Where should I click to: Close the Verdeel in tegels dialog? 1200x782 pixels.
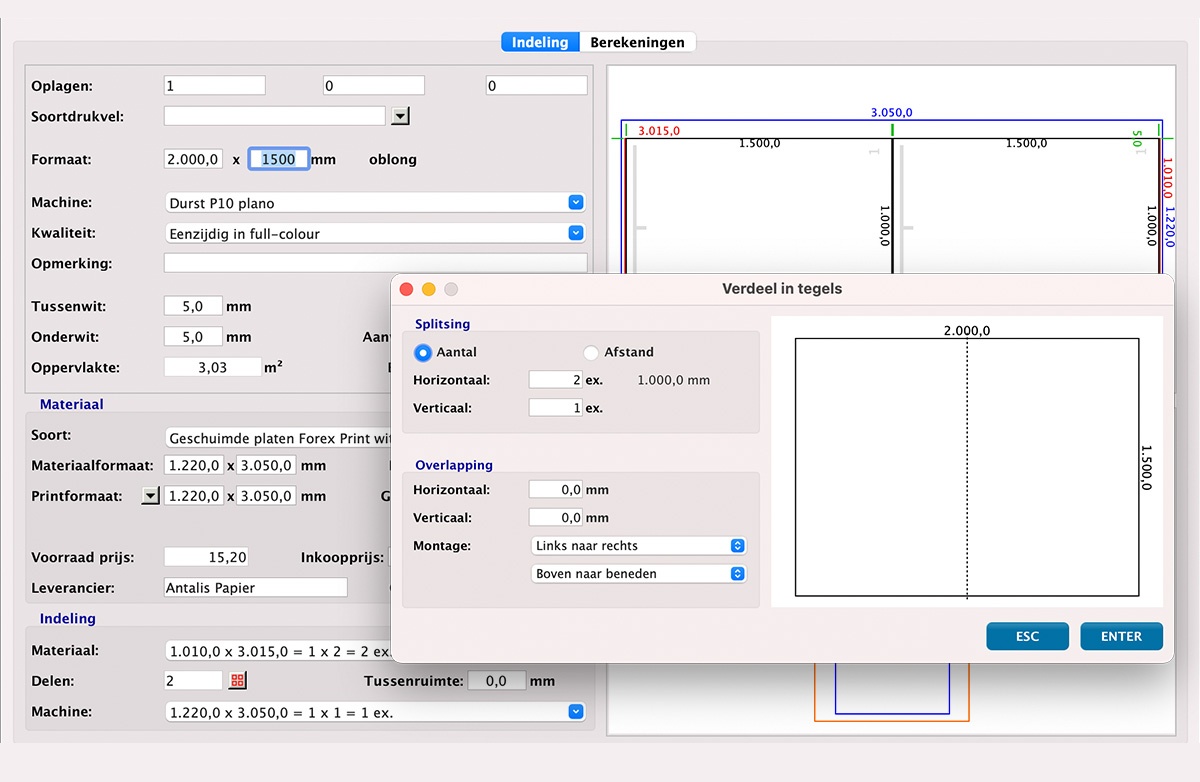point(406,289)
